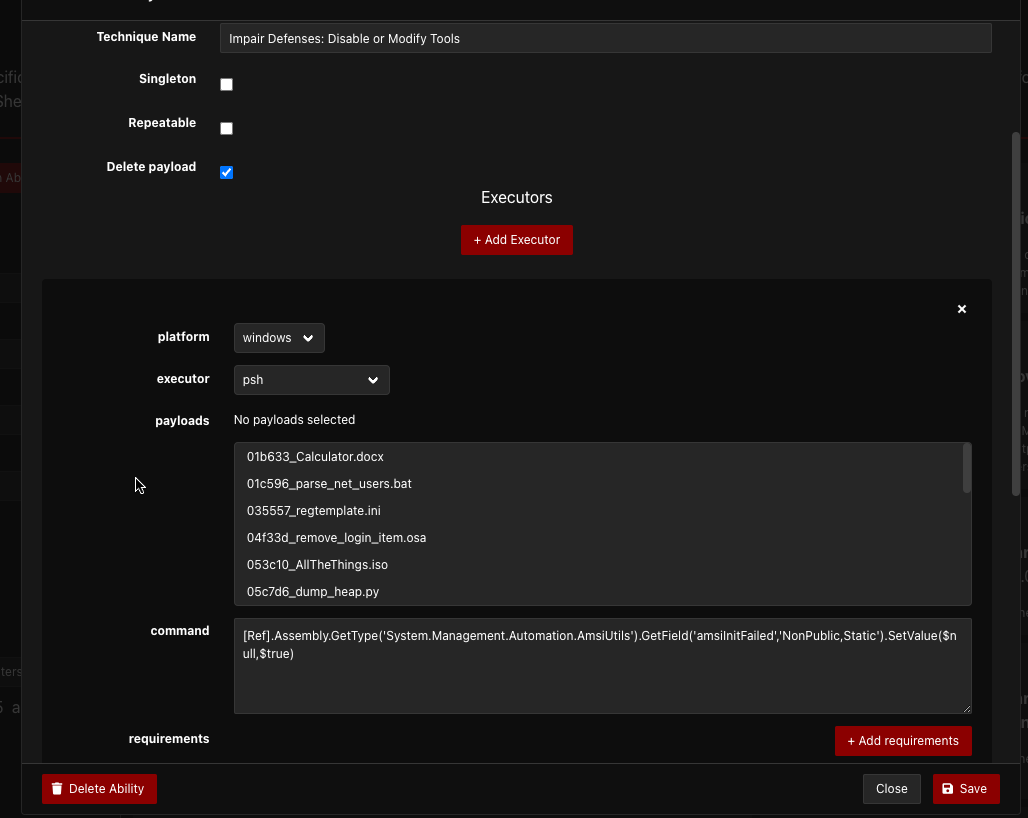Expand the executor dropdown showing psh

[311, 380]
